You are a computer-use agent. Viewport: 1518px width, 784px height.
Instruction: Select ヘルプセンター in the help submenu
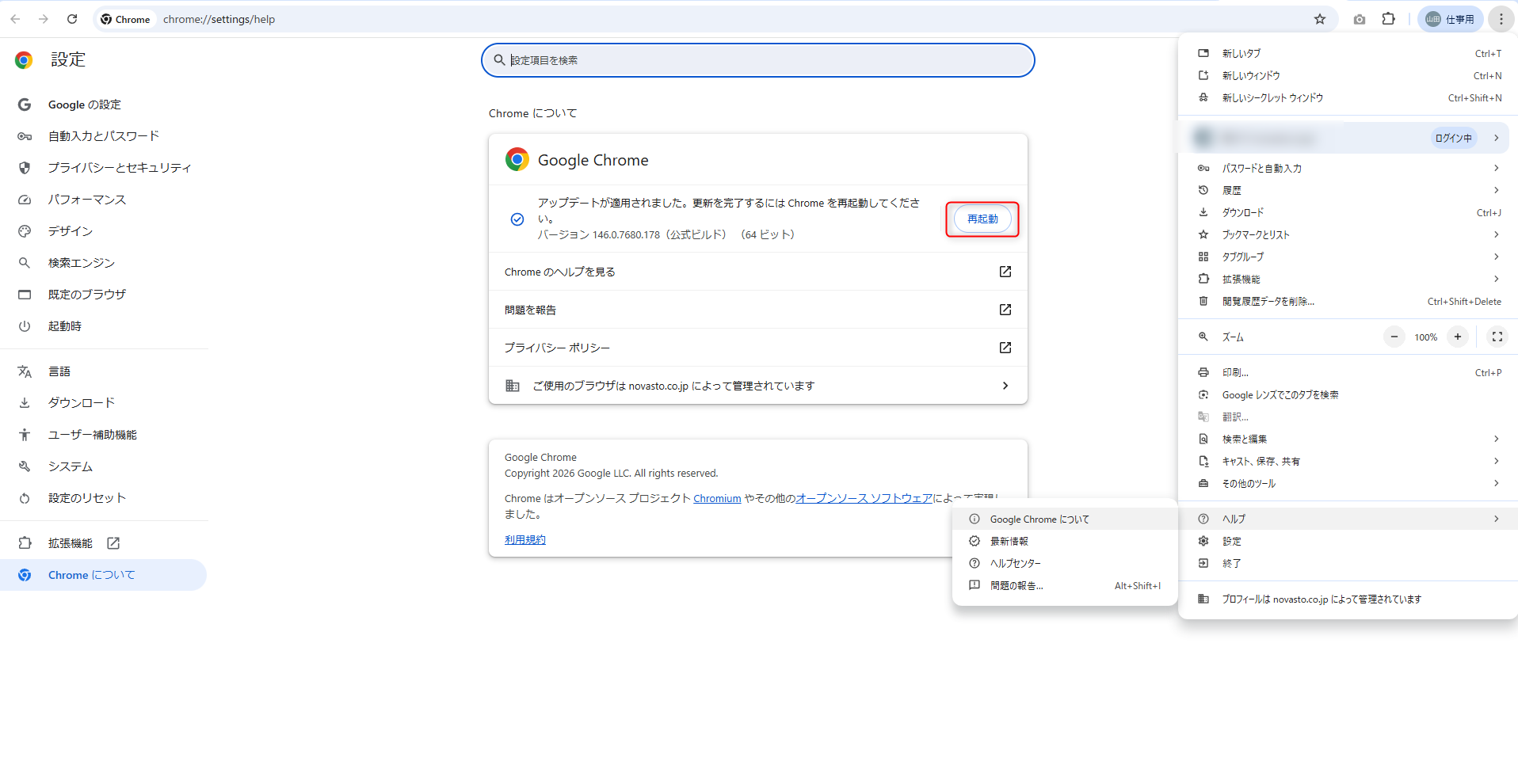click(1065, 563)
